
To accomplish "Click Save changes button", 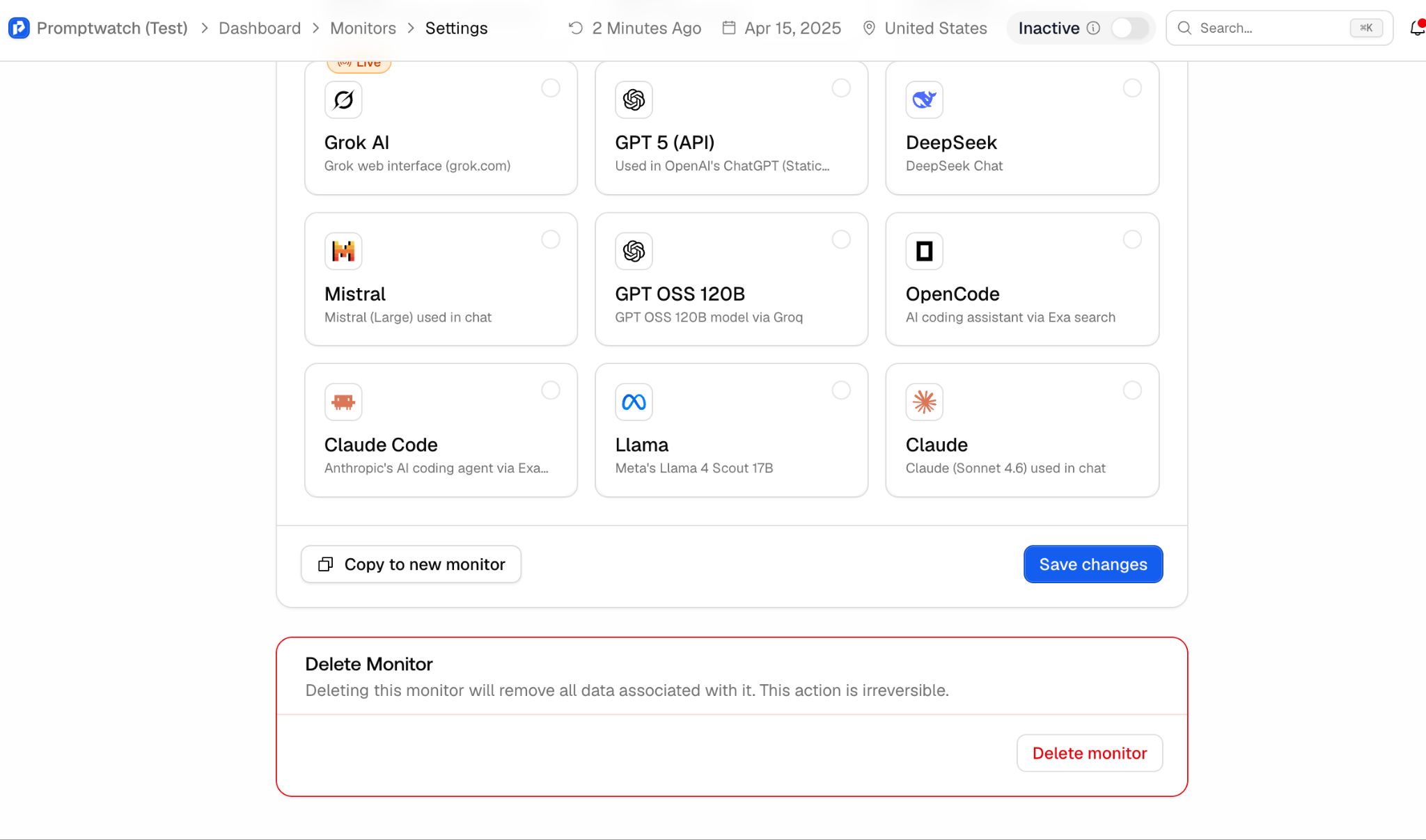I will pos(1093,564).
